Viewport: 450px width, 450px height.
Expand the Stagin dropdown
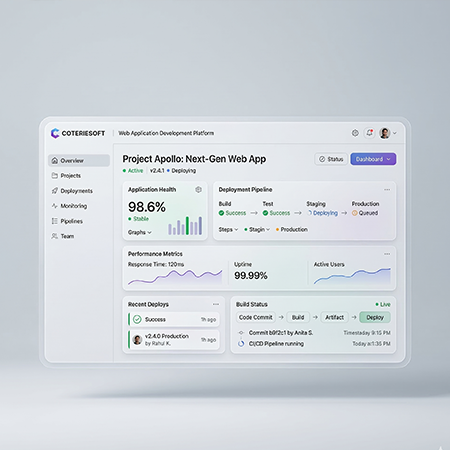coord(257,229)
